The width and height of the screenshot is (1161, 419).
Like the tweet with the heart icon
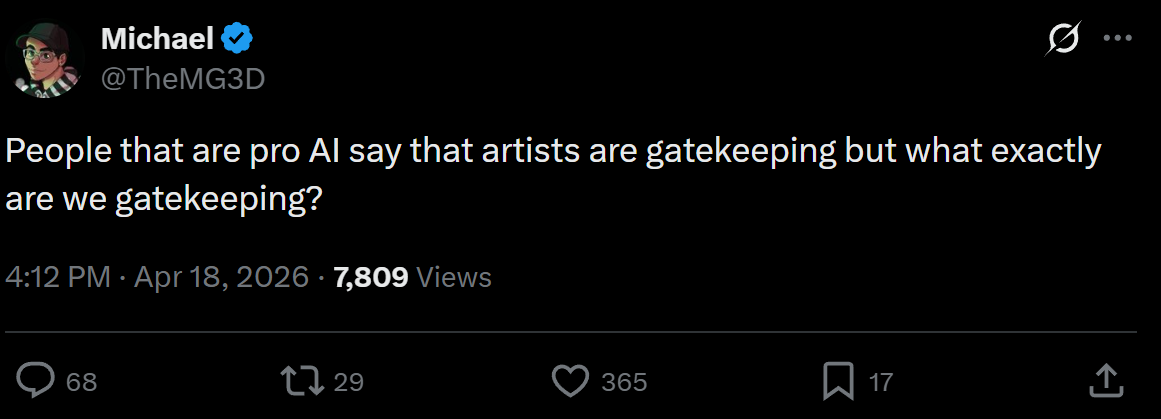[571, 380]
